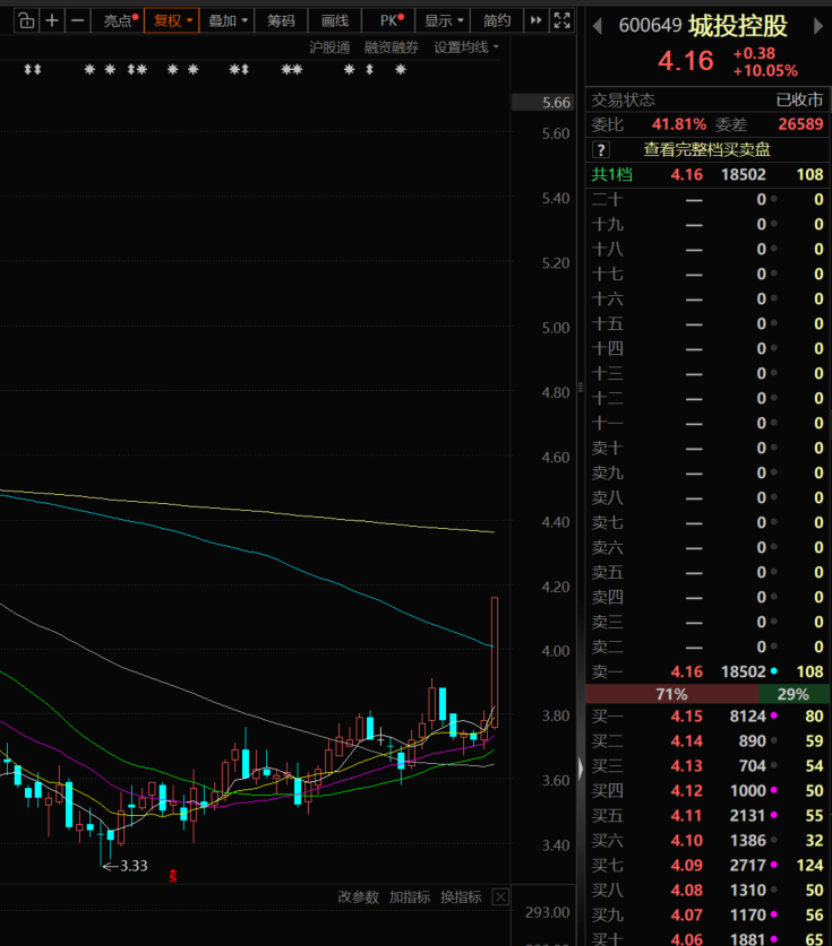Viewport: 832px width, 946px height.
Task: Click the 3.33 low price annotation
Action: [125, 866]
